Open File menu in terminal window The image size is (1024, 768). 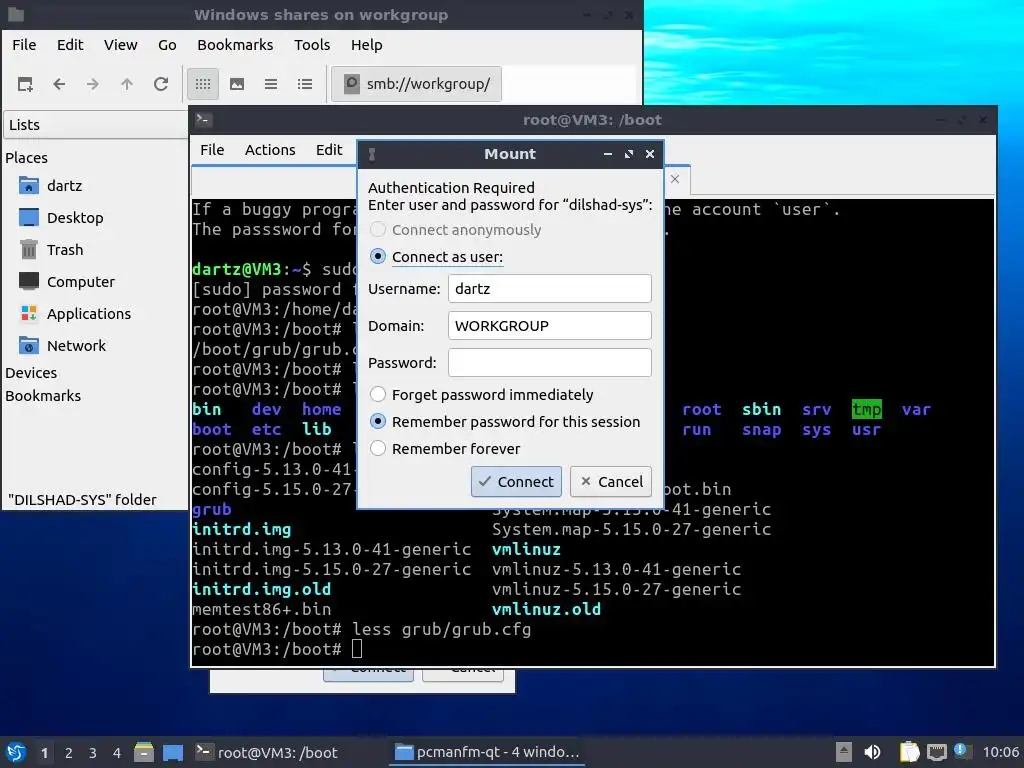(x=212, y=150)
